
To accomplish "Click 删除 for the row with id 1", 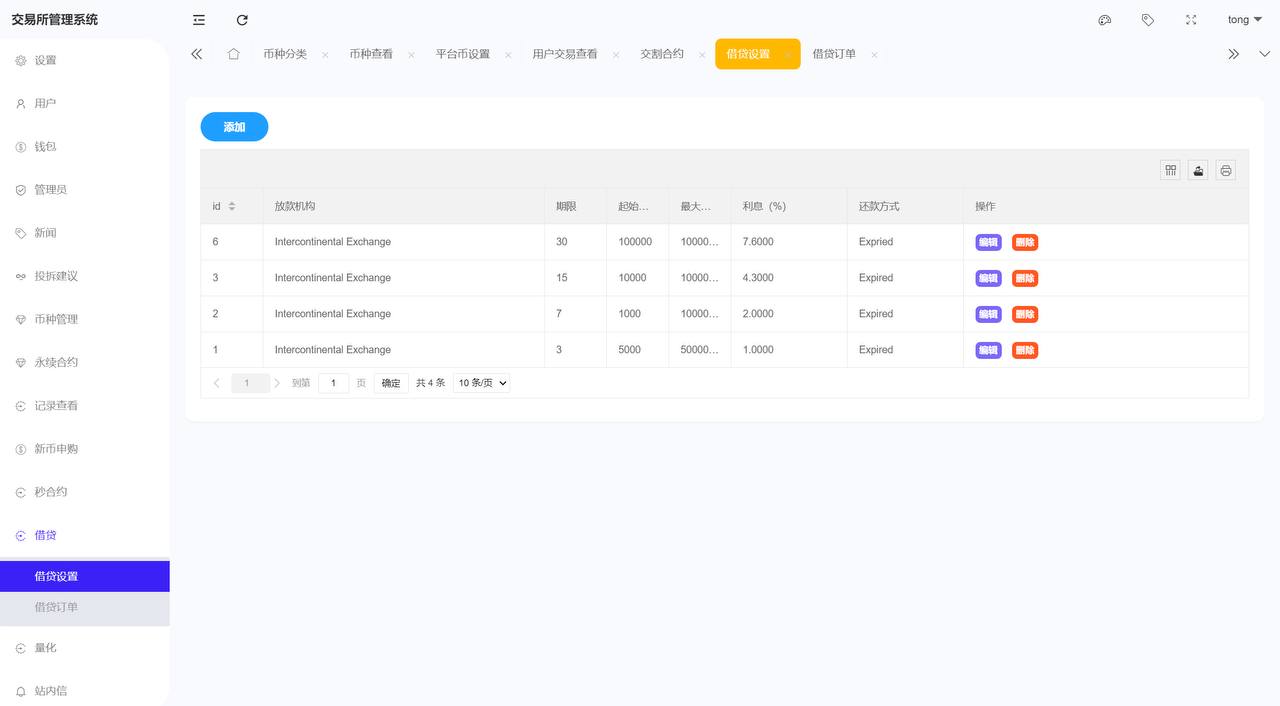I will pos(1025,350).
